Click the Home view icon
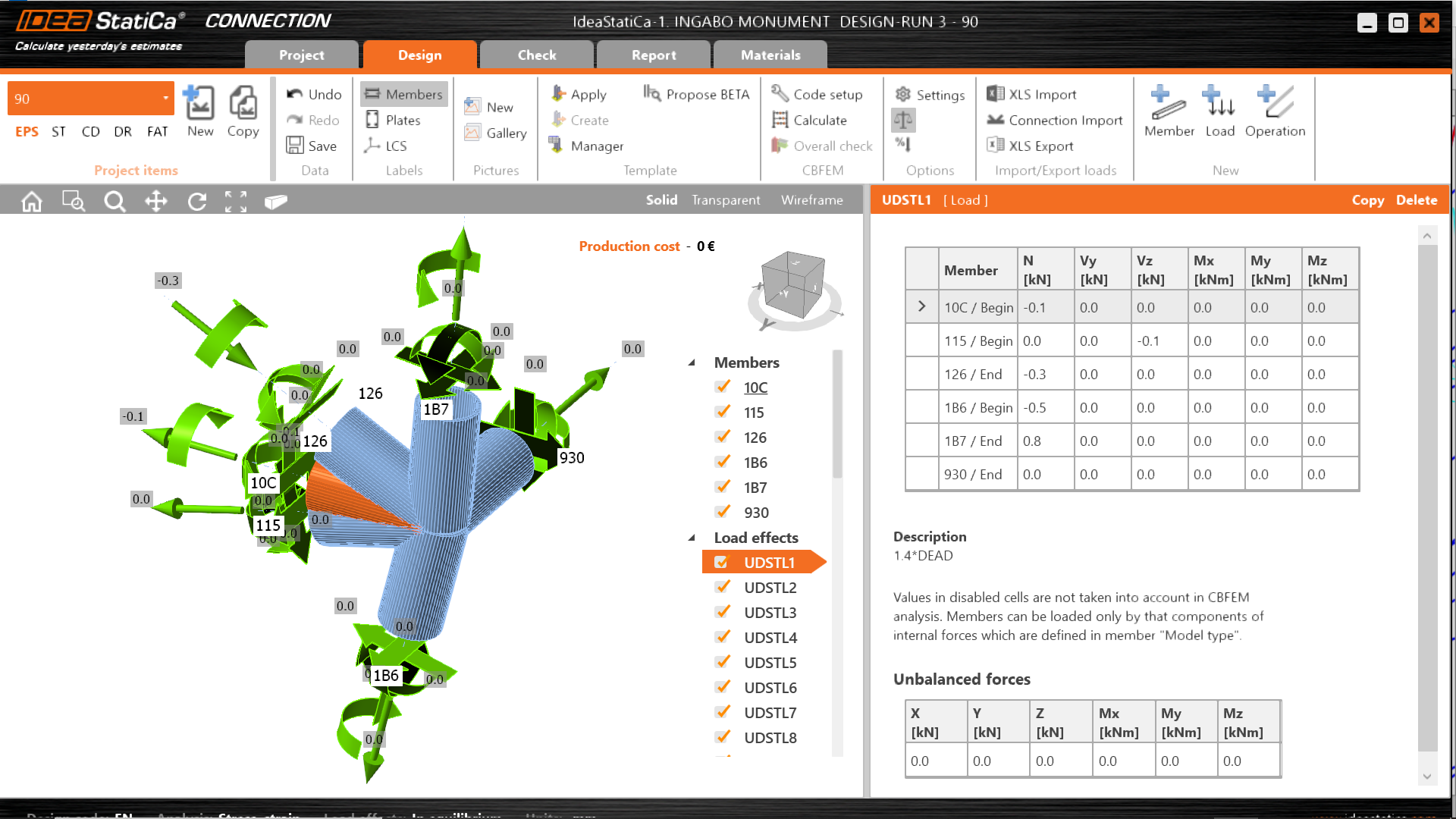Image resolution: width=1456 pixels, height=819 pixels. [x=32, y=201]
